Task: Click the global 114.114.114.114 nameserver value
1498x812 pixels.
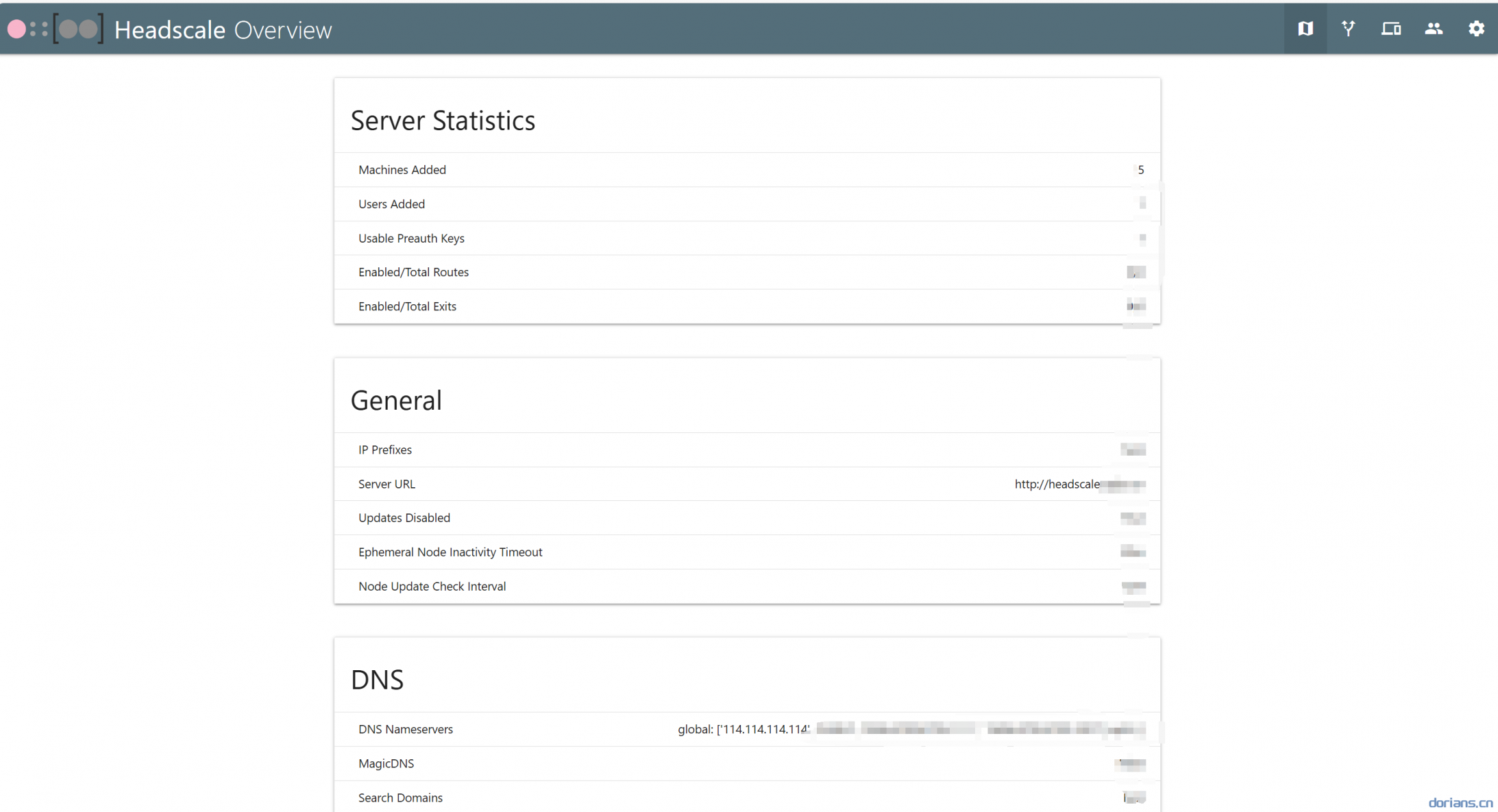Action: (x=911, y=729)
